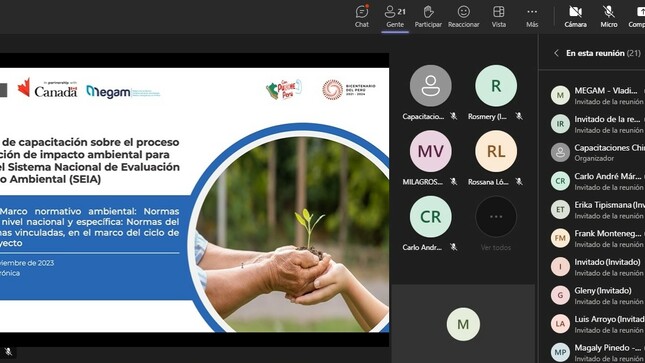This screenshot has width=645, height=363.
Task: Change the meeting Vista layout
Action: tap(499, 16)
